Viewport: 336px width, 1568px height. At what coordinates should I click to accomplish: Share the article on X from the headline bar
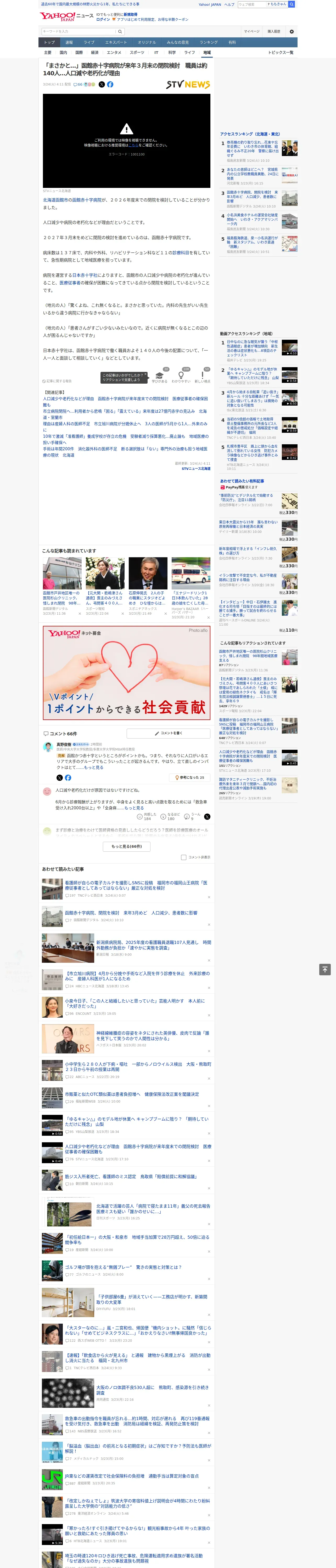(102, 85)
